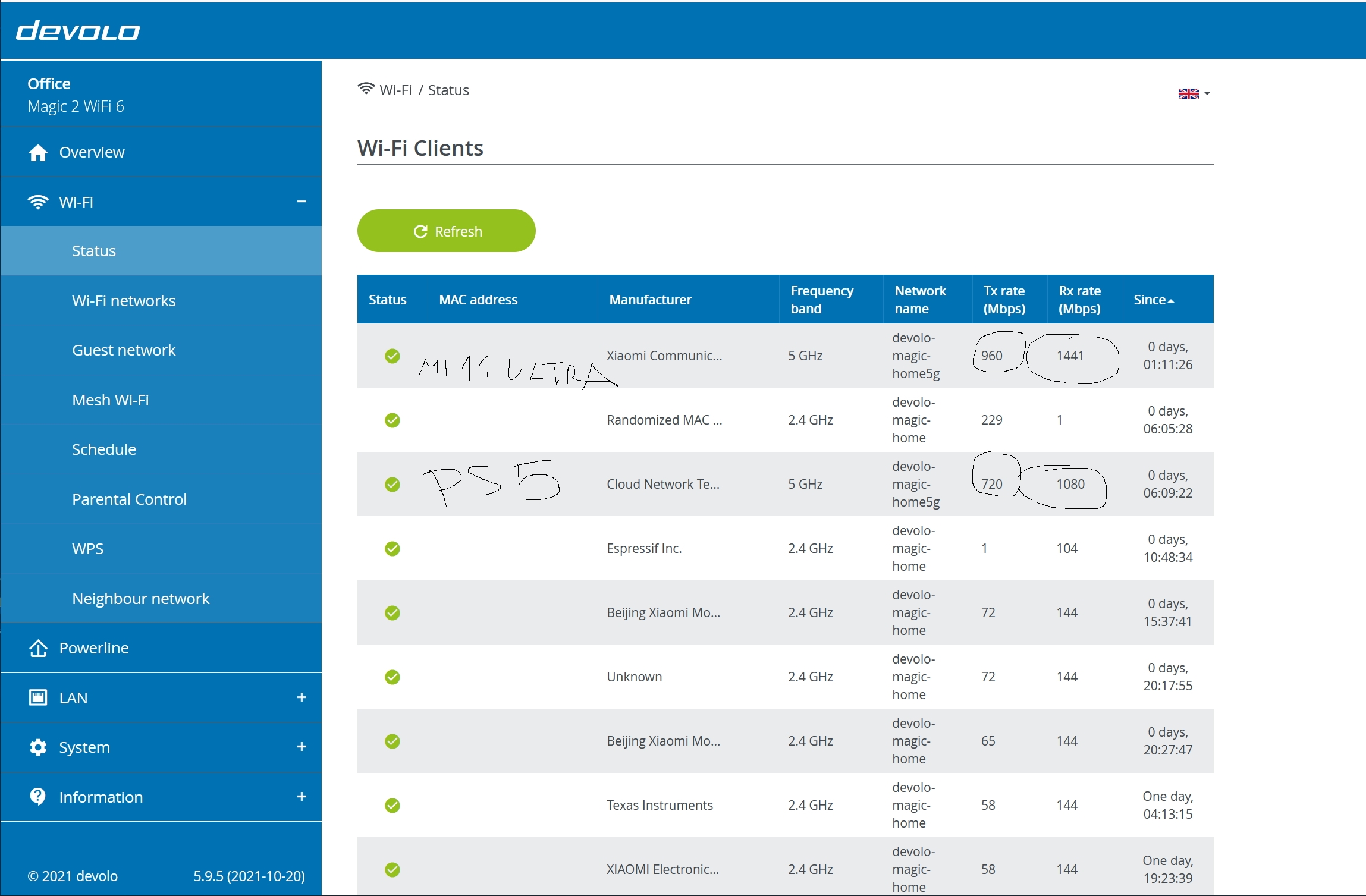The image size is (1366, 896).
Task: Open Guest network menu item
Action: 124,350
